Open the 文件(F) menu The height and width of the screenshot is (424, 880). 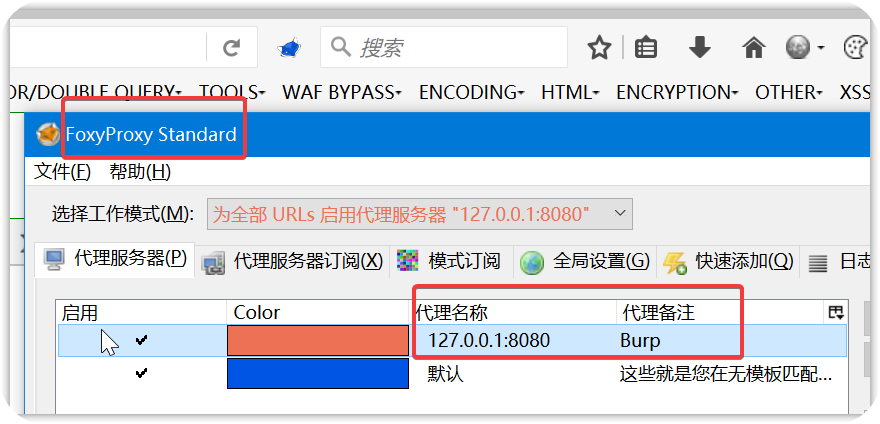pos(63,172)
